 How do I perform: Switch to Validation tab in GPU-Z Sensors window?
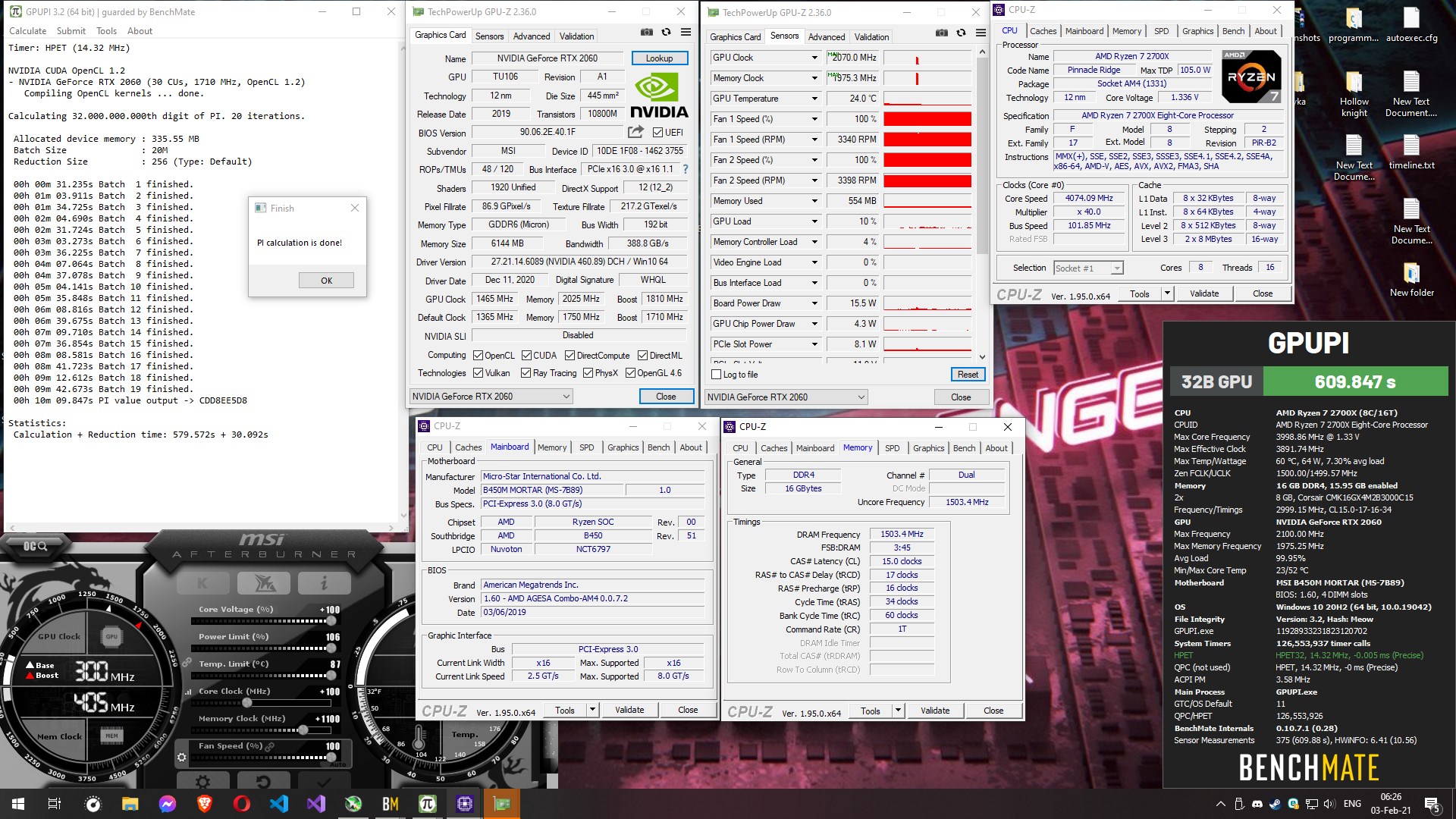871,37
